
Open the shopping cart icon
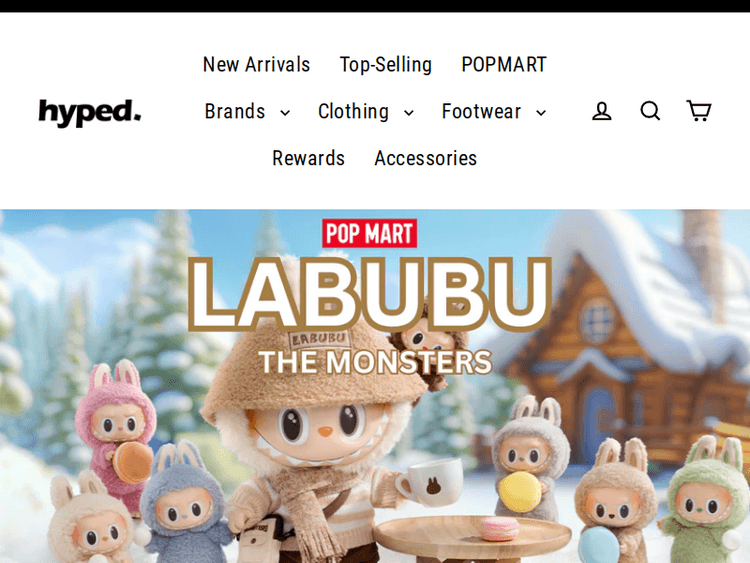click(699, 110)
